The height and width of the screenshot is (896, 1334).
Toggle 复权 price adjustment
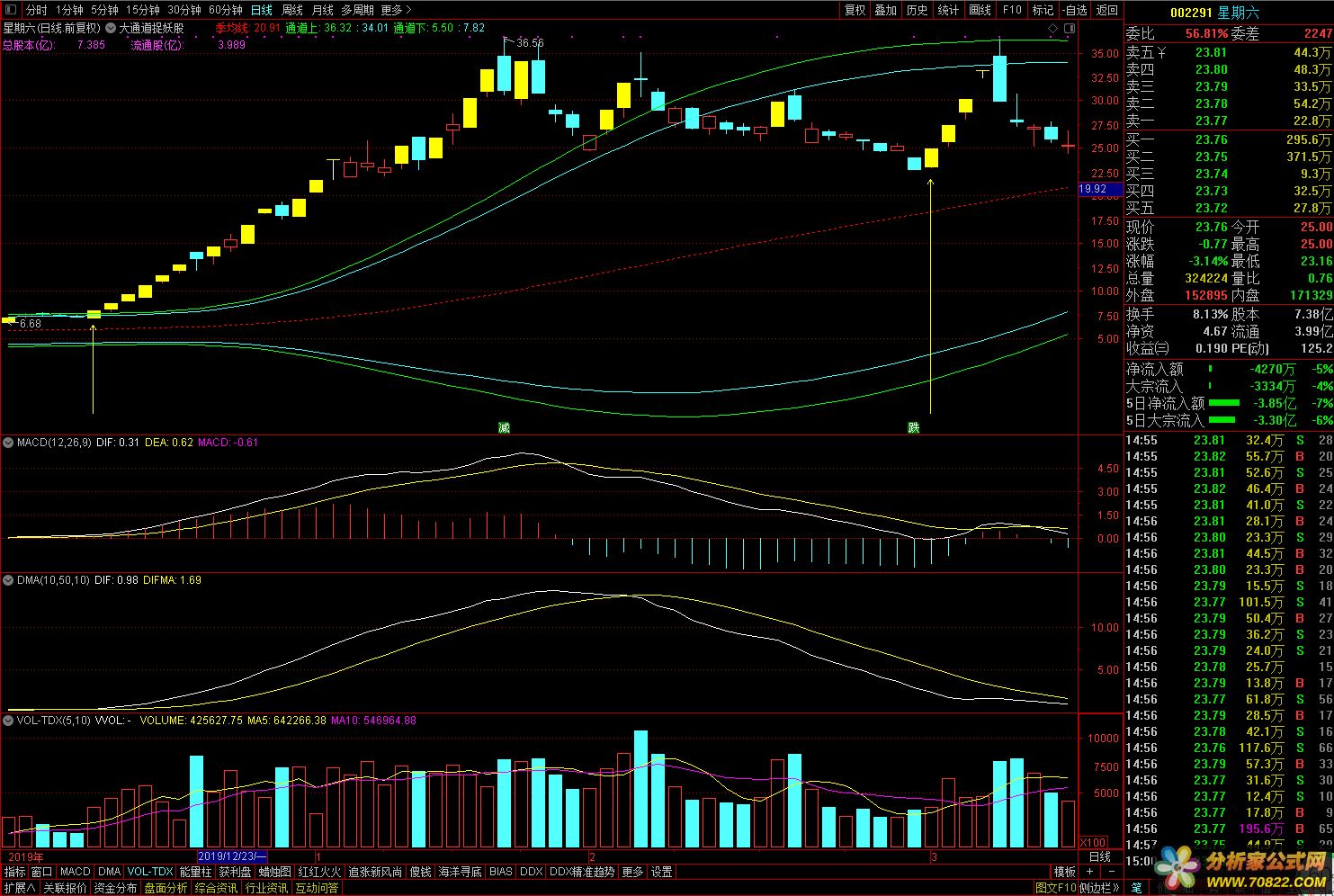(x=855, y=10)
